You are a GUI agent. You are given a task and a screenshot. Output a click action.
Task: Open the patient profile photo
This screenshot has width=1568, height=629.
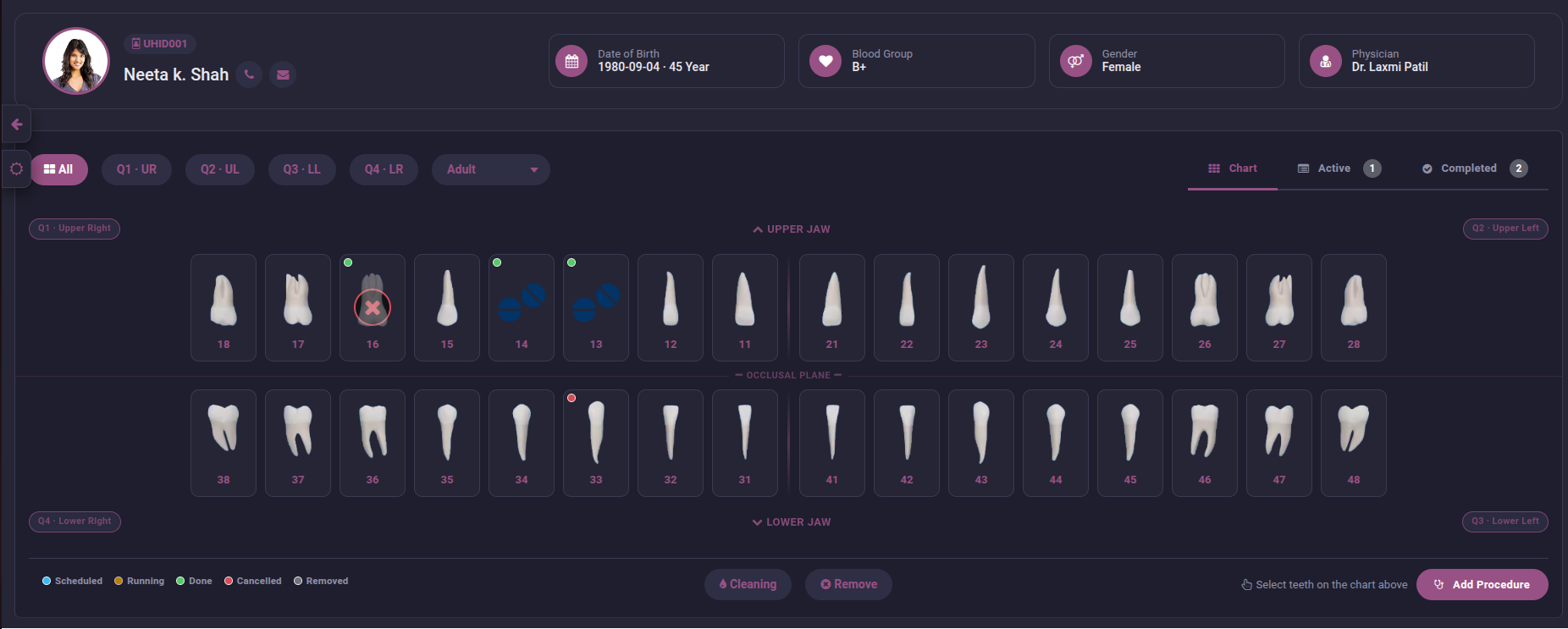(76, 61)
